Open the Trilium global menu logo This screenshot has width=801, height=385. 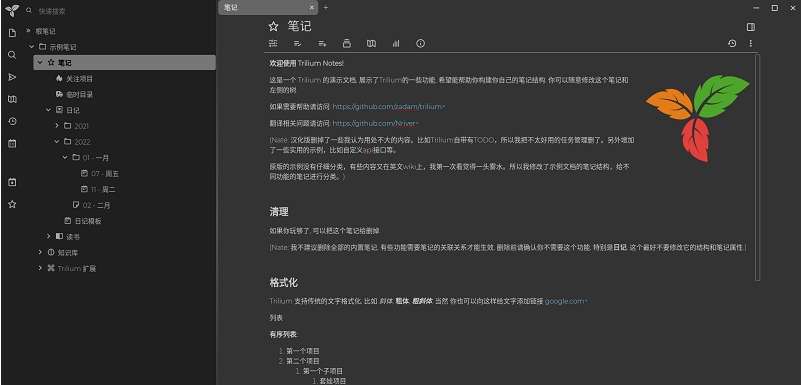coord(12,10)
